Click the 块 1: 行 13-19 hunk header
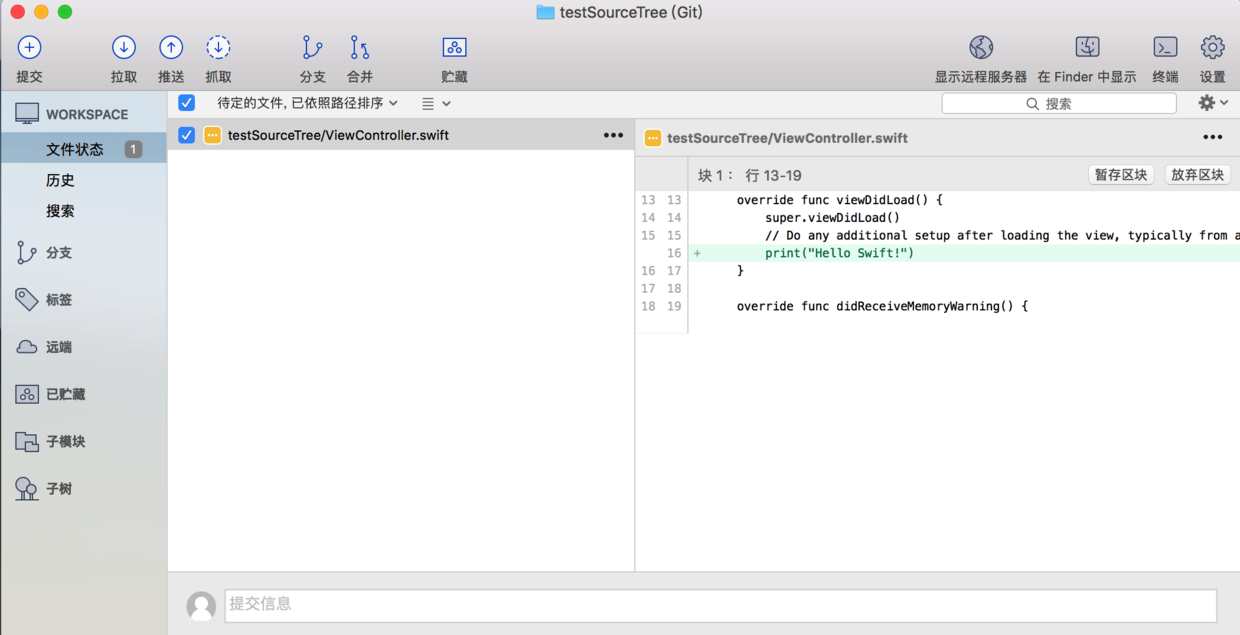1240x635 pixels. coord(750,175)
